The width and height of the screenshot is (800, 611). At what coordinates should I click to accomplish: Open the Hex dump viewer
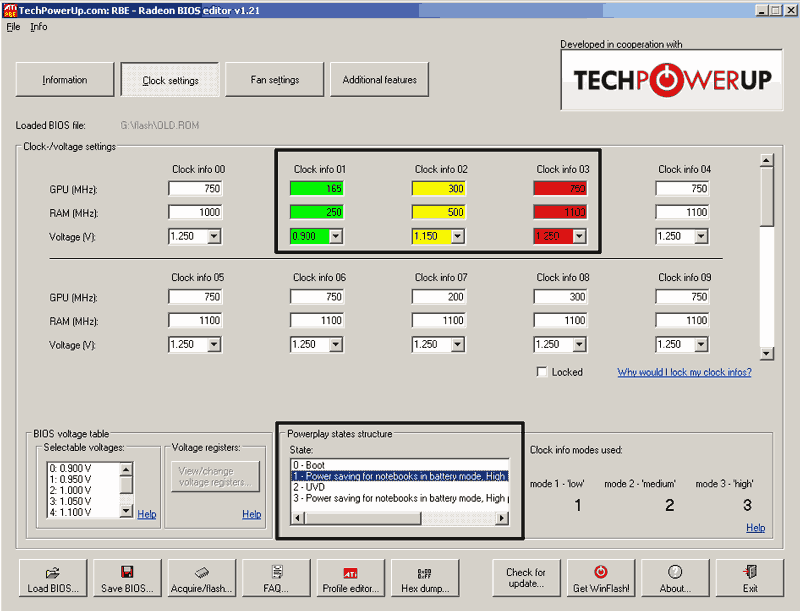[x=425, y=579]
